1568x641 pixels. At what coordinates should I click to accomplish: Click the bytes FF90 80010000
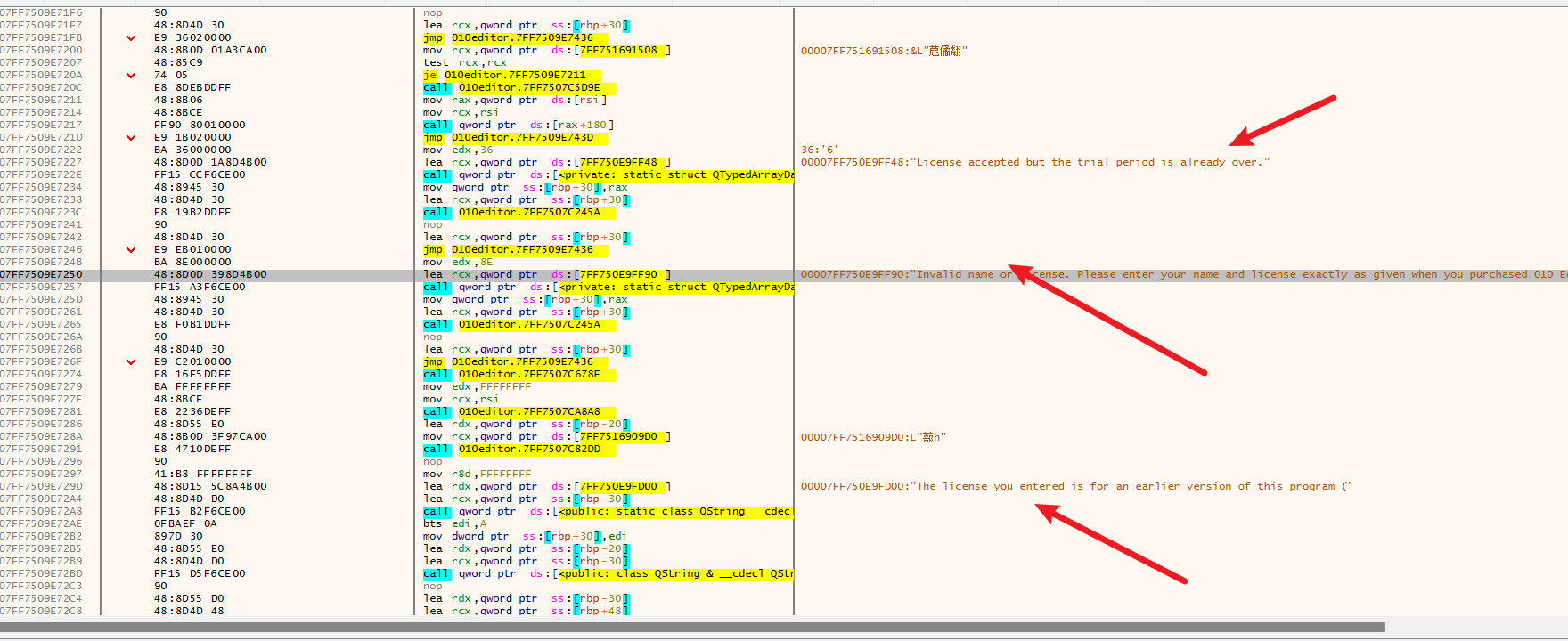coord(200,126)
